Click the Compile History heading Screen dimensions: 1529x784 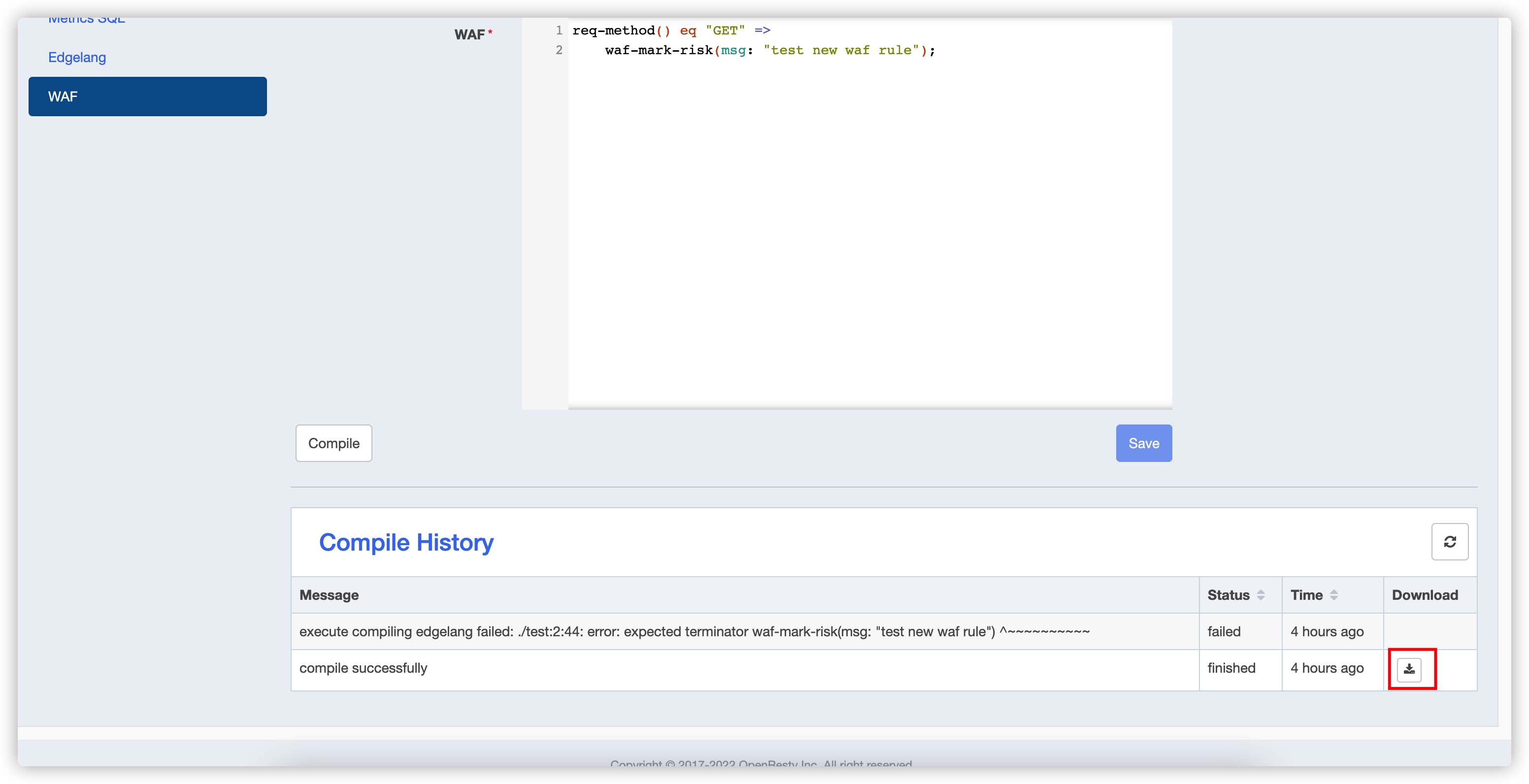tap(406, 543)
